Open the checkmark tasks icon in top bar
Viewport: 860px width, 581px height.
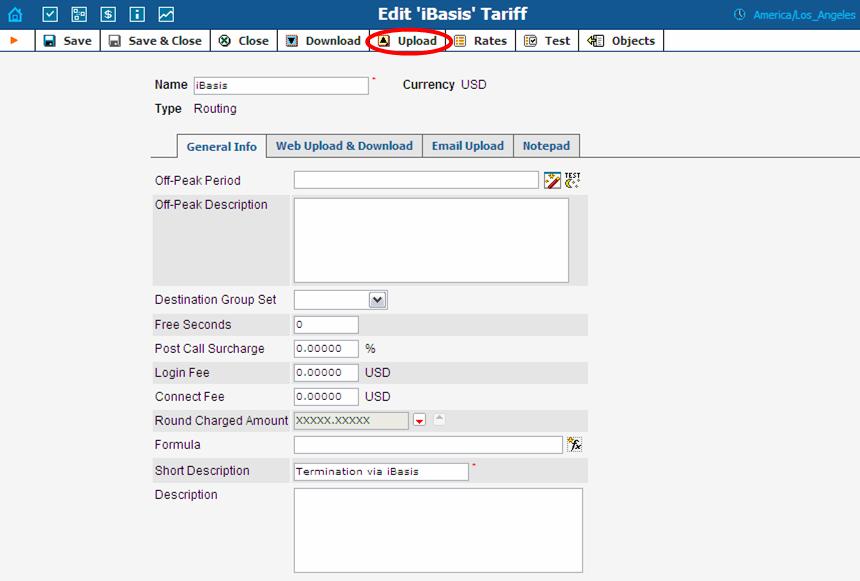(x=50, y=14)
